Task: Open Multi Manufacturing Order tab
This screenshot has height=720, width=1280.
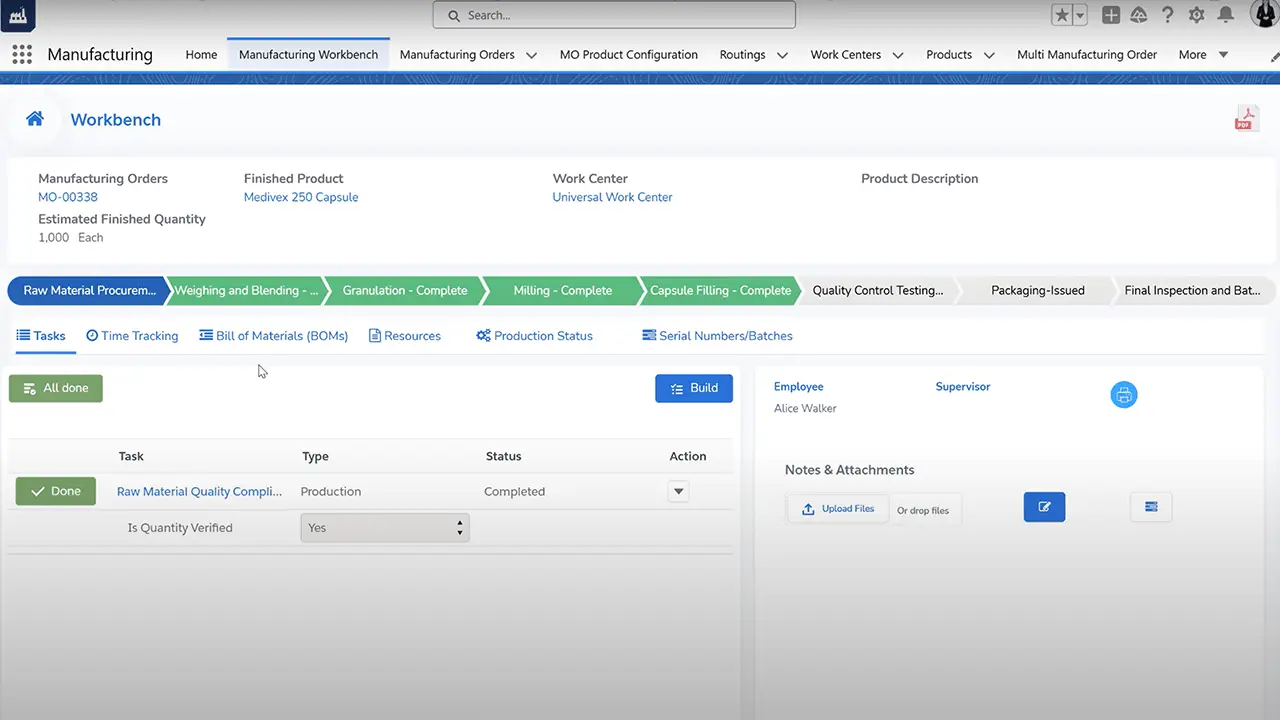Action: pos(1087,55)
